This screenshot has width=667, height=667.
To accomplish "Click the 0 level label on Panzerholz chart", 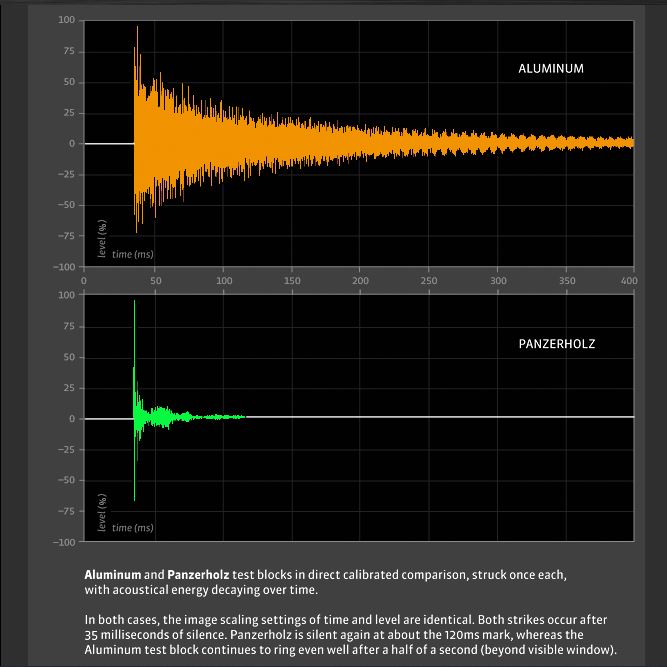I will coord(72,419).
